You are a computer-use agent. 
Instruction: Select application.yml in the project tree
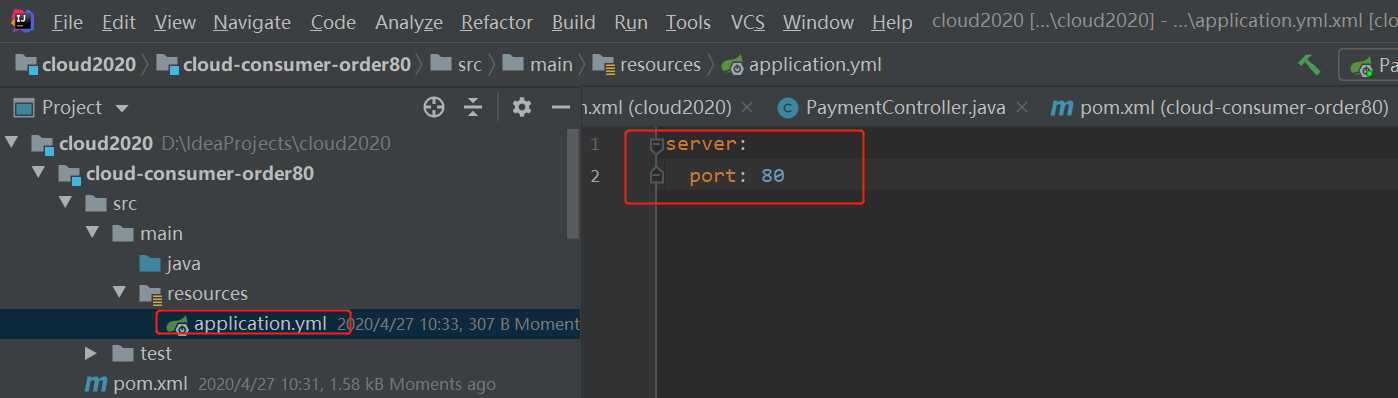point(260,324)
